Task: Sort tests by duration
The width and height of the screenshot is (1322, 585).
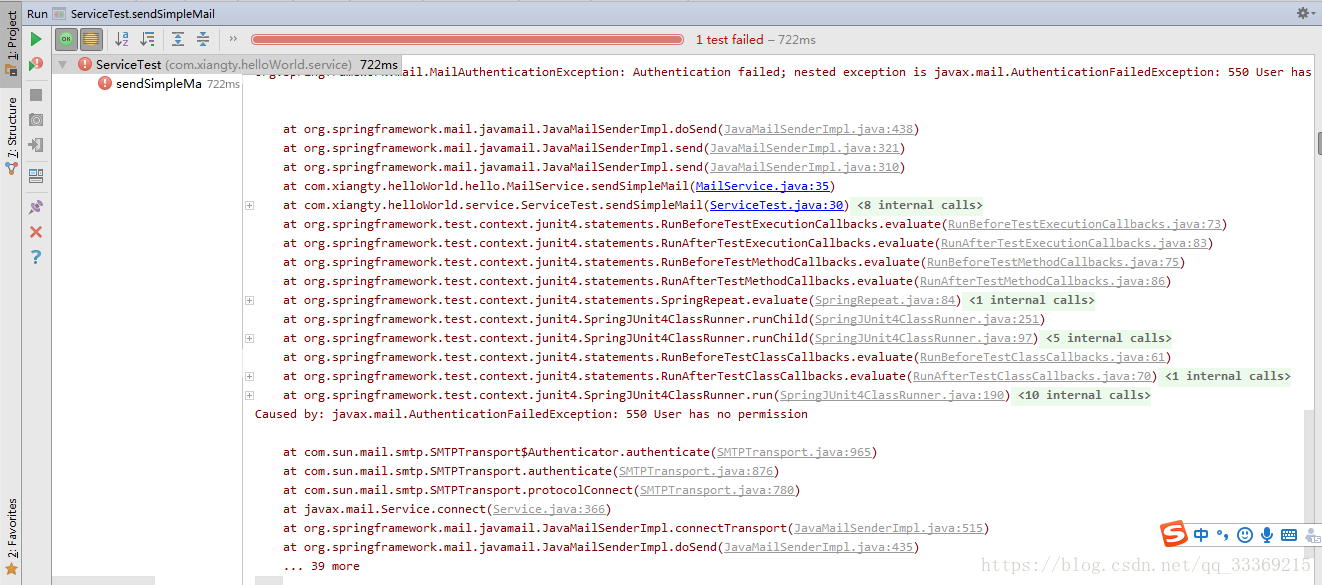Action: click(x=147, y=38)
